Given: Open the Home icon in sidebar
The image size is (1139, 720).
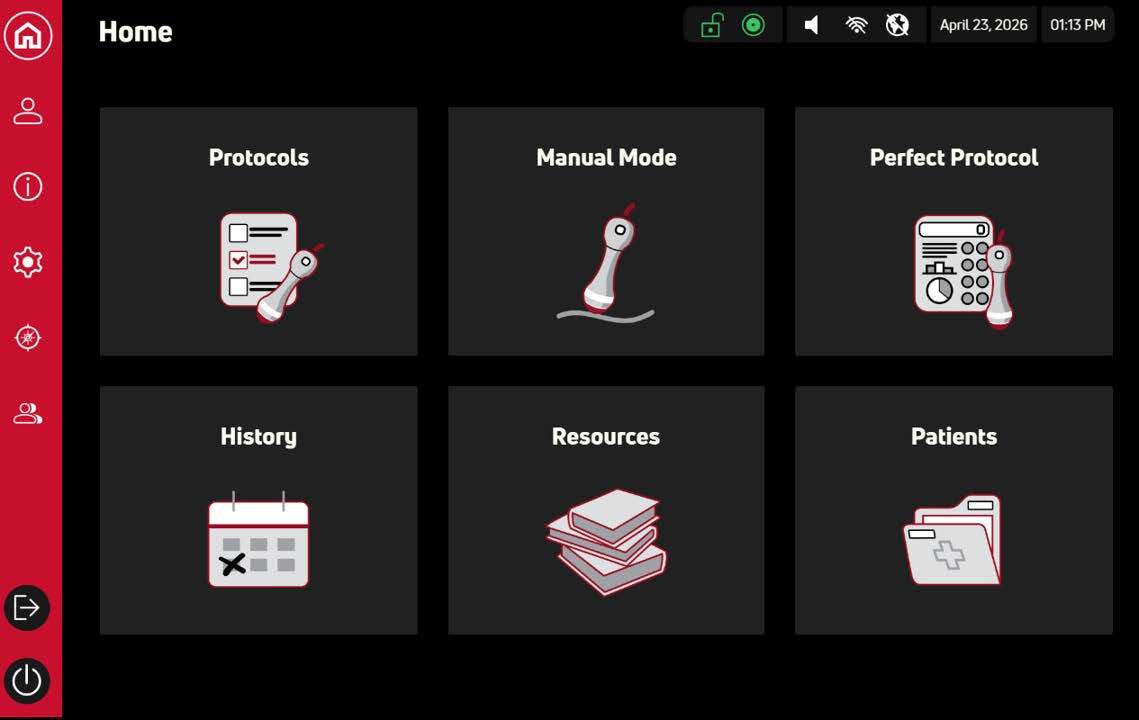Looking at the screenshot, I should coord(28,34).
